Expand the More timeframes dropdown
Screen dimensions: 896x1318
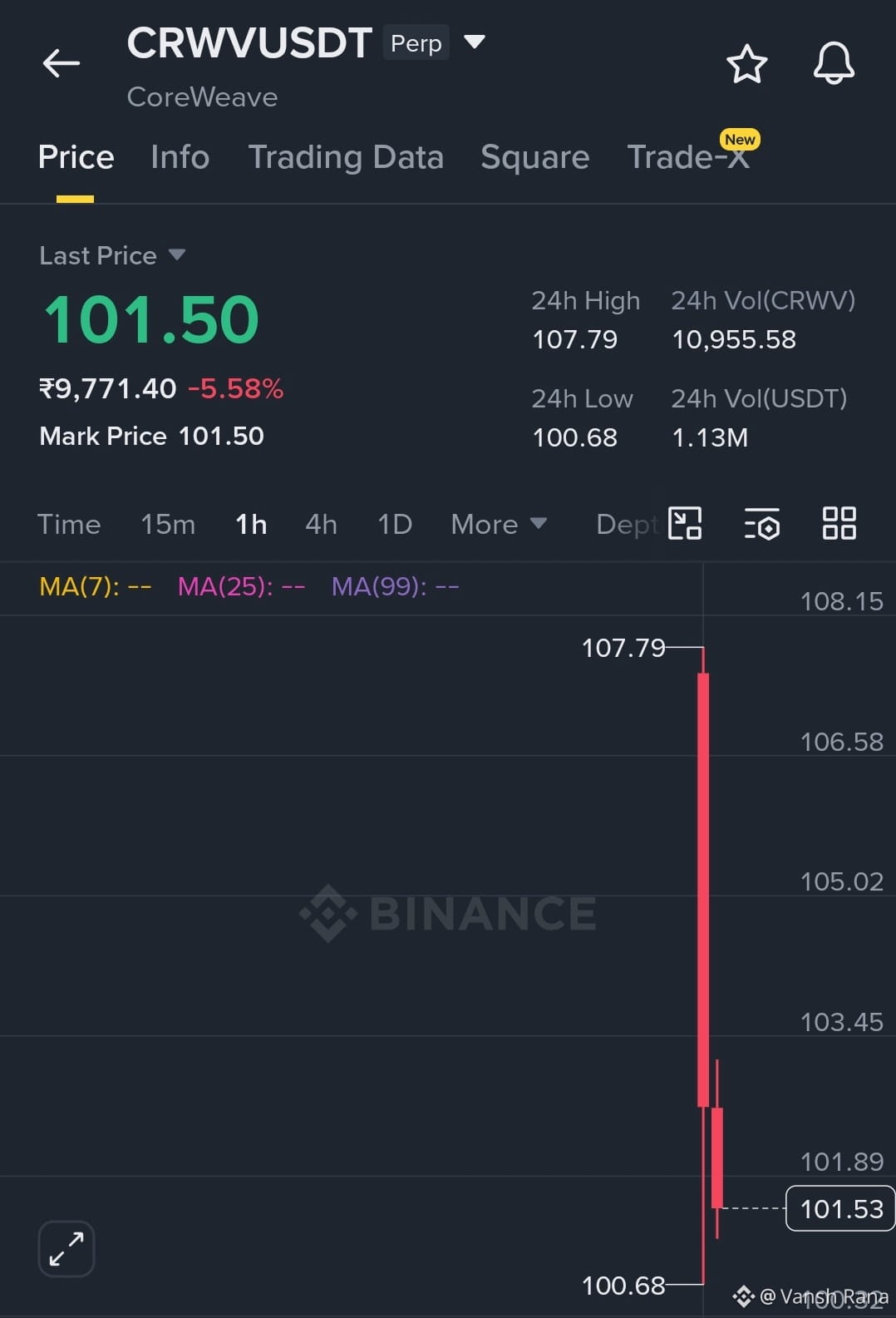pos(499,525)
